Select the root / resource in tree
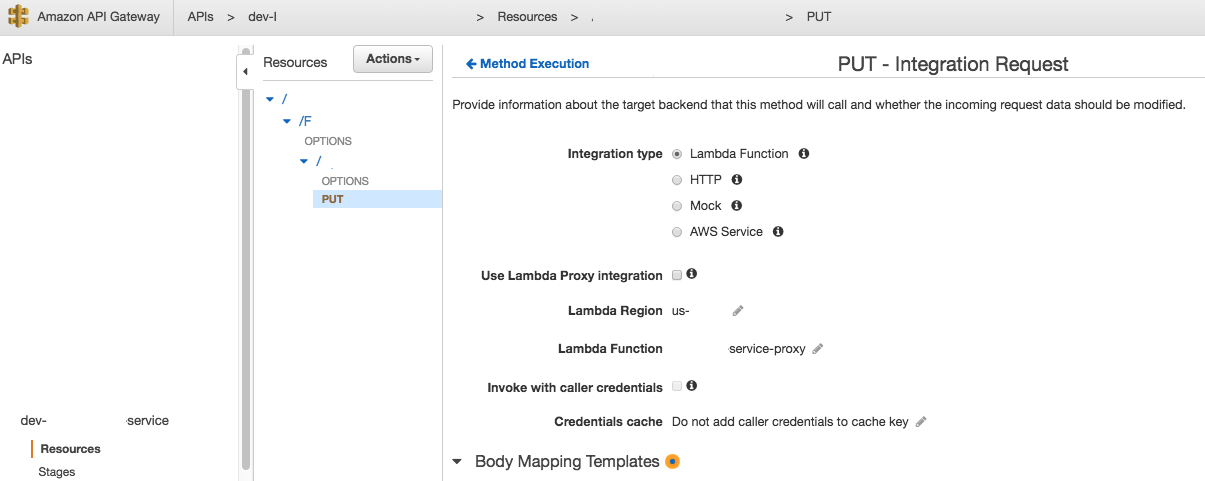This screenshot has height=481, width=1205. point(284,100)
